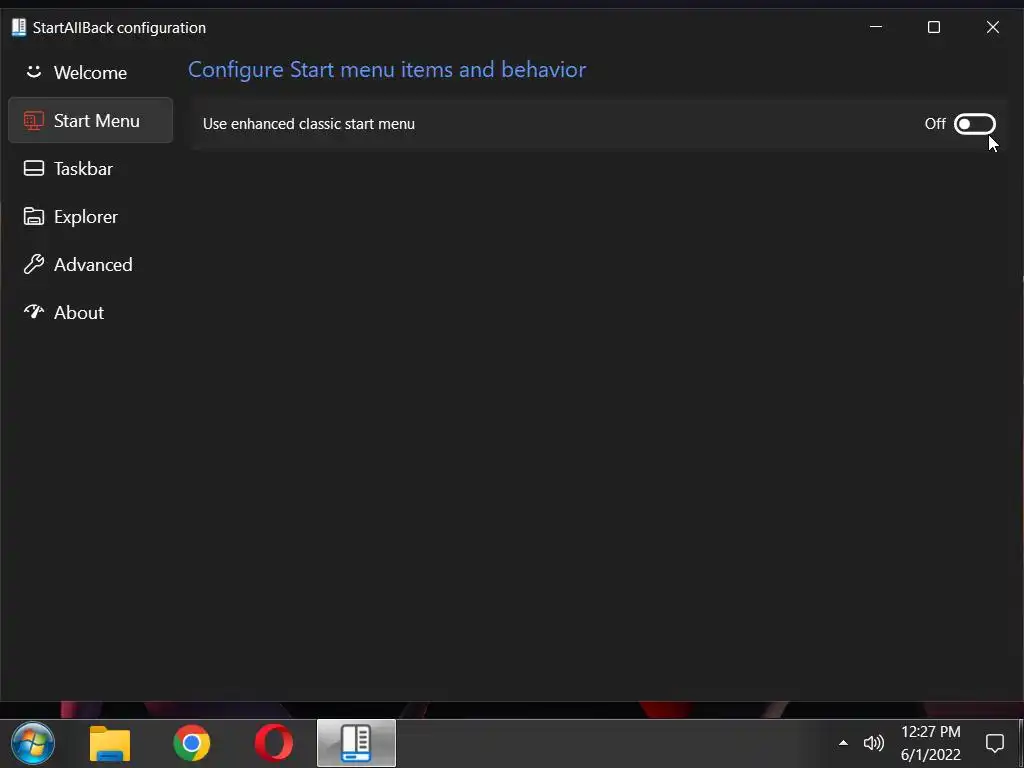Click the 'Use enhanced classic start menu' label
This screenshot has width=1024, height=768.
point(309,124)
